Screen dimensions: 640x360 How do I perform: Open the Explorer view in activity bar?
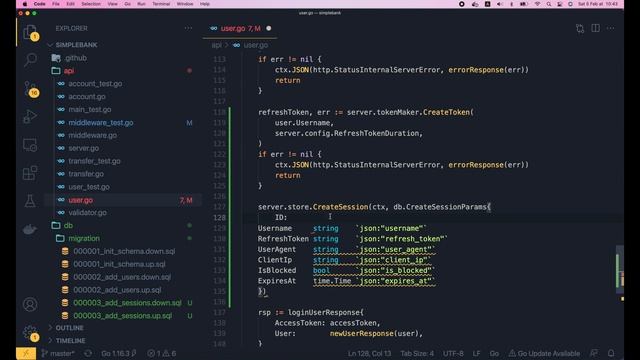[30, 32]
